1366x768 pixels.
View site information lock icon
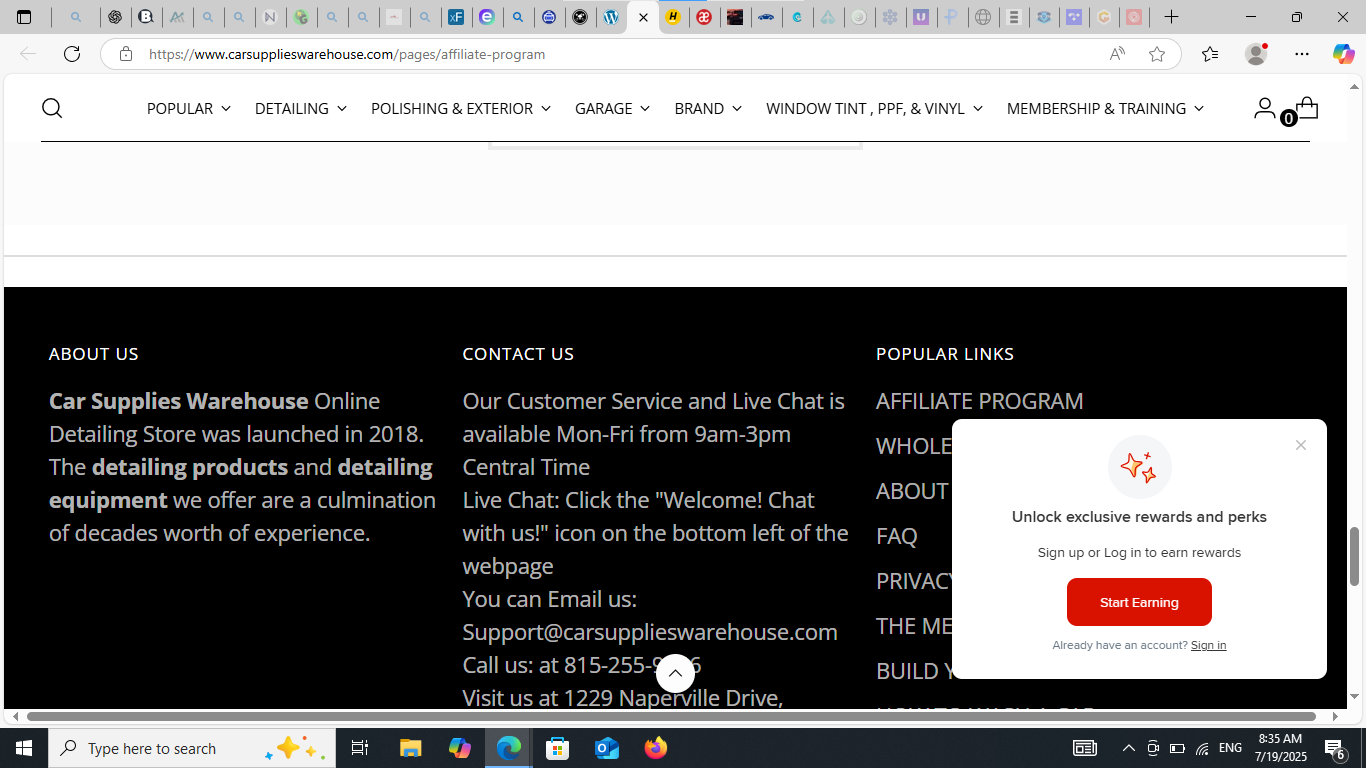[126, 54]
